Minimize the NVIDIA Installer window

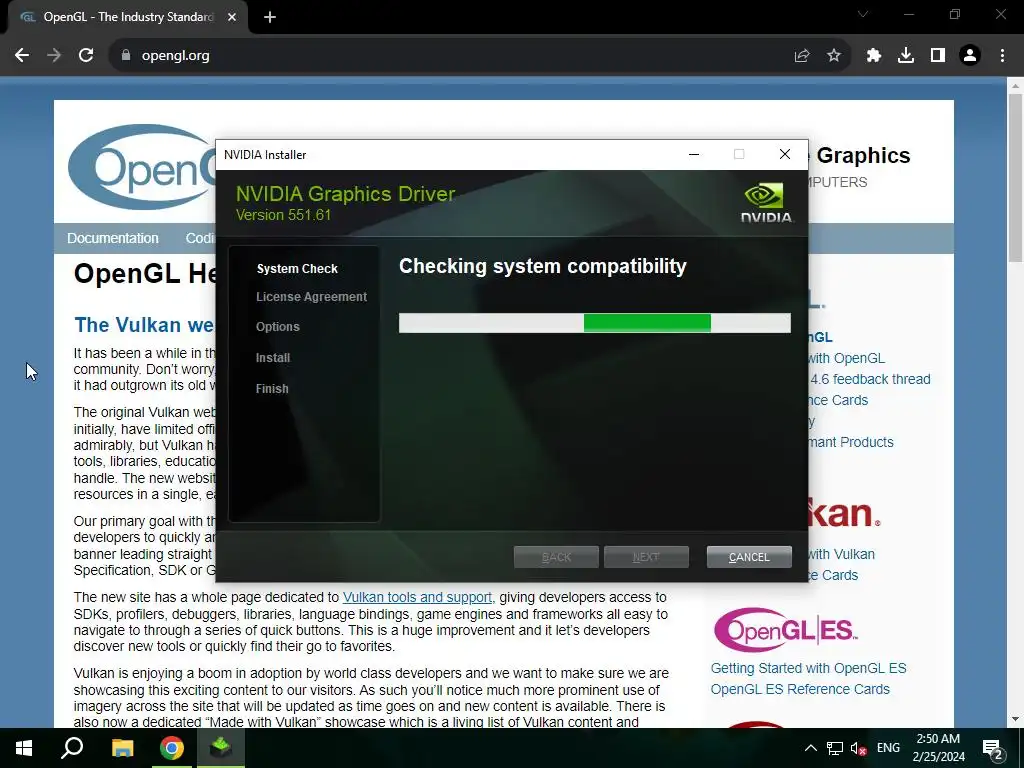pos(694,154)
